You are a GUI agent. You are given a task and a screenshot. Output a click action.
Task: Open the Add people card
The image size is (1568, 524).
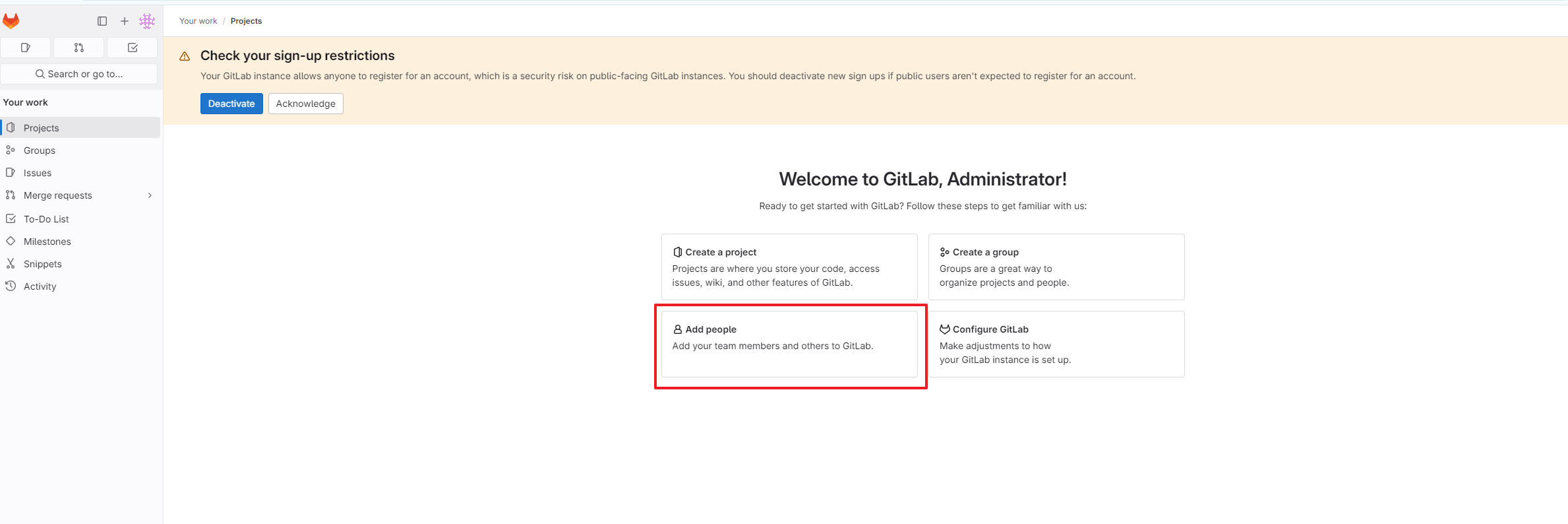[789, 344]
